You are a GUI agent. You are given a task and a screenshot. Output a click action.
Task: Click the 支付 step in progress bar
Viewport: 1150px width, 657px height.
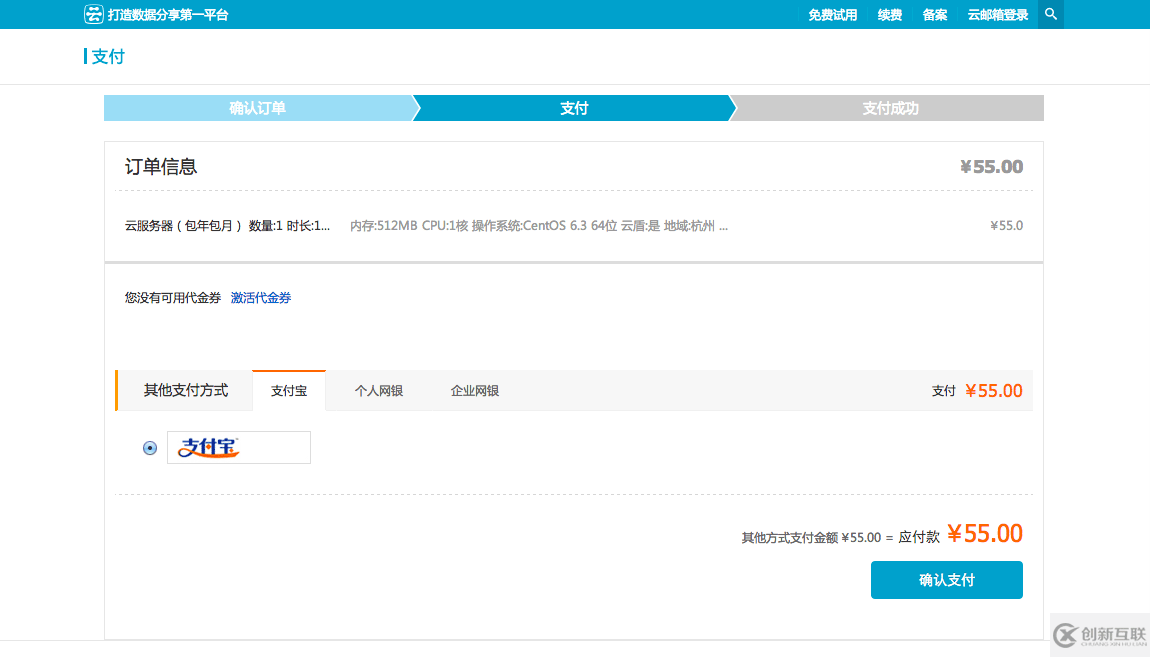[574, 108]
